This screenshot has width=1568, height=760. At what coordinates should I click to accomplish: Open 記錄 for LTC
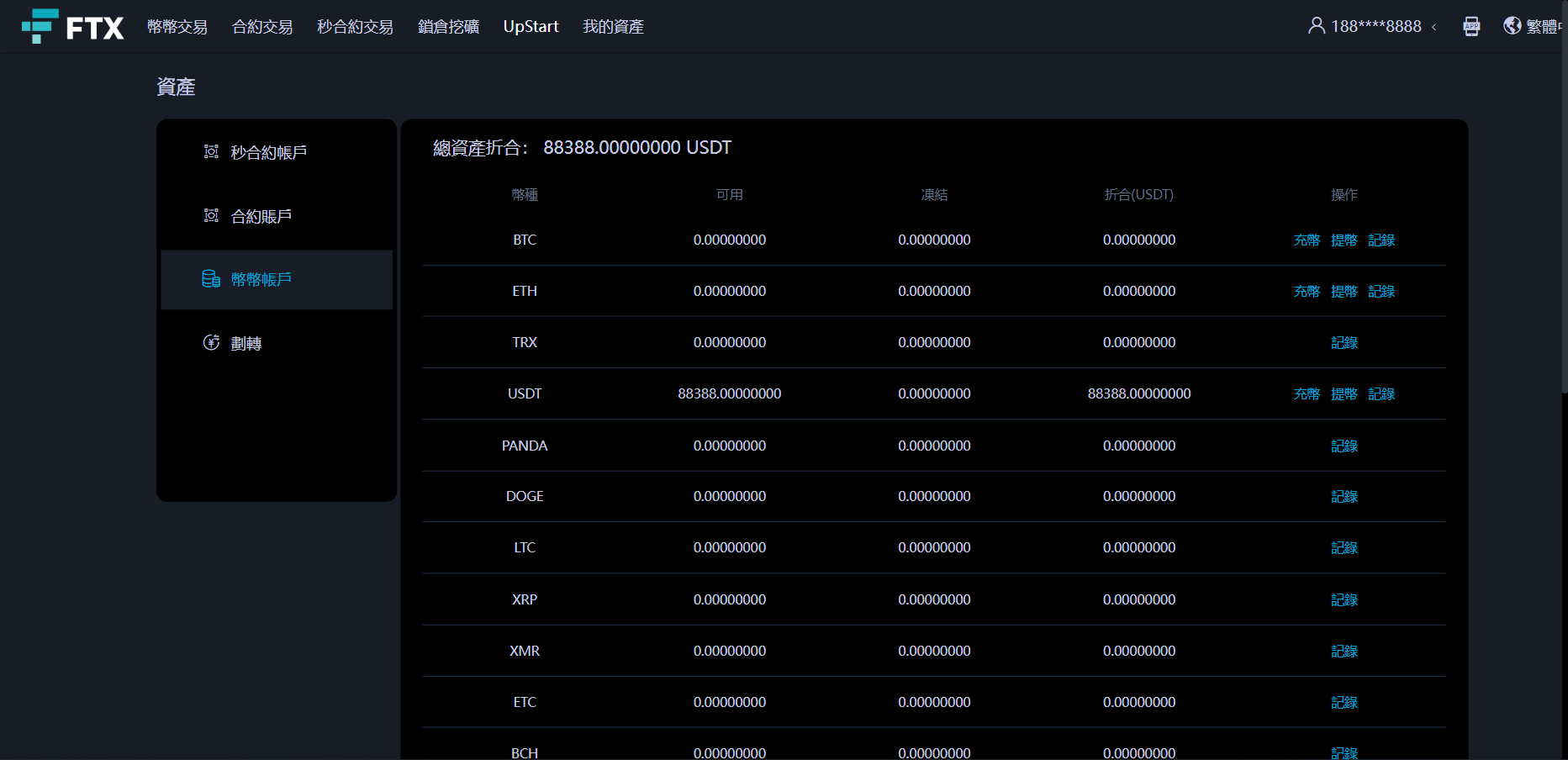[1344, 548]
